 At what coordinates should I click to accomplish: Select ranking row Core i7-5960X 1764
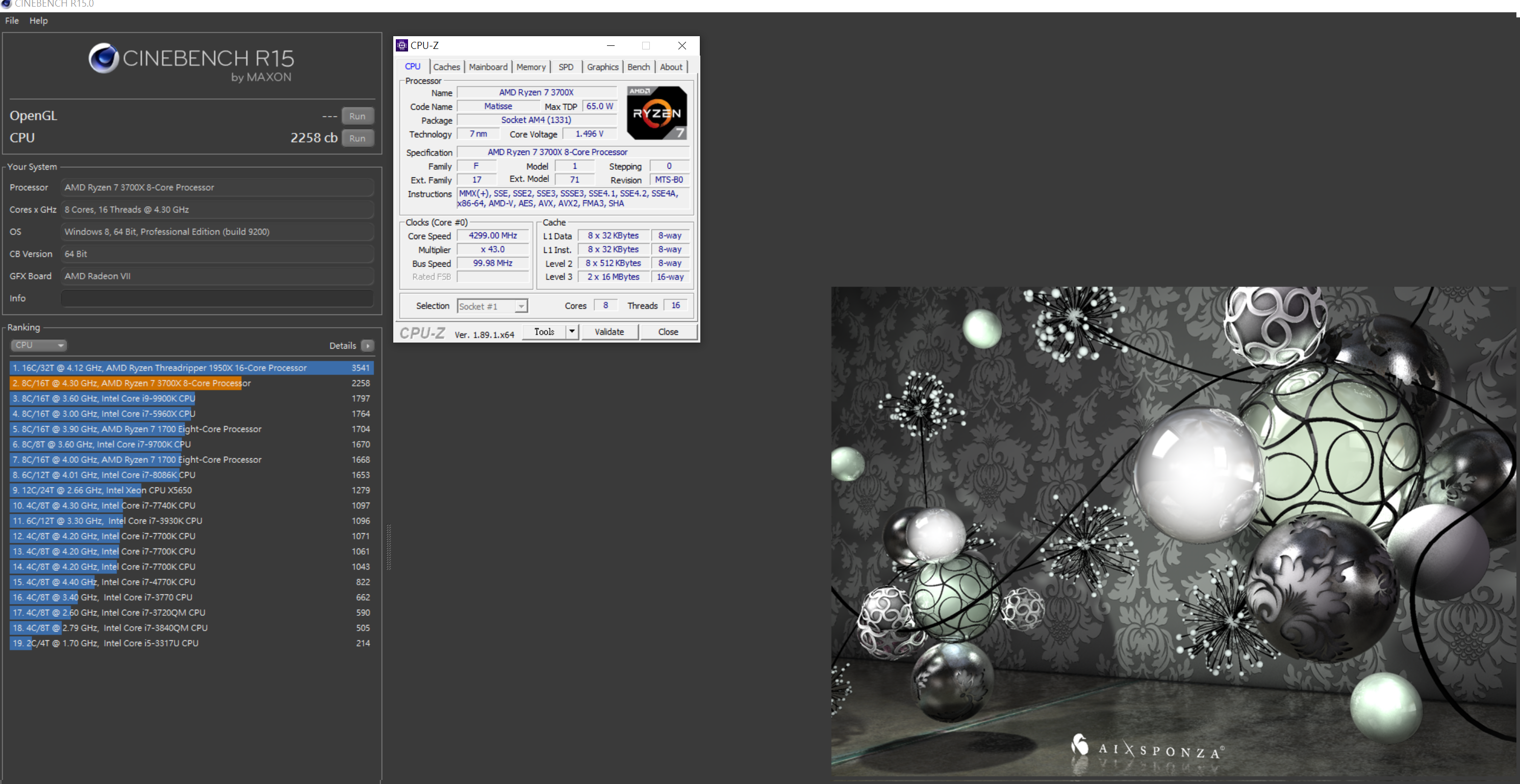tap(191, 414)
